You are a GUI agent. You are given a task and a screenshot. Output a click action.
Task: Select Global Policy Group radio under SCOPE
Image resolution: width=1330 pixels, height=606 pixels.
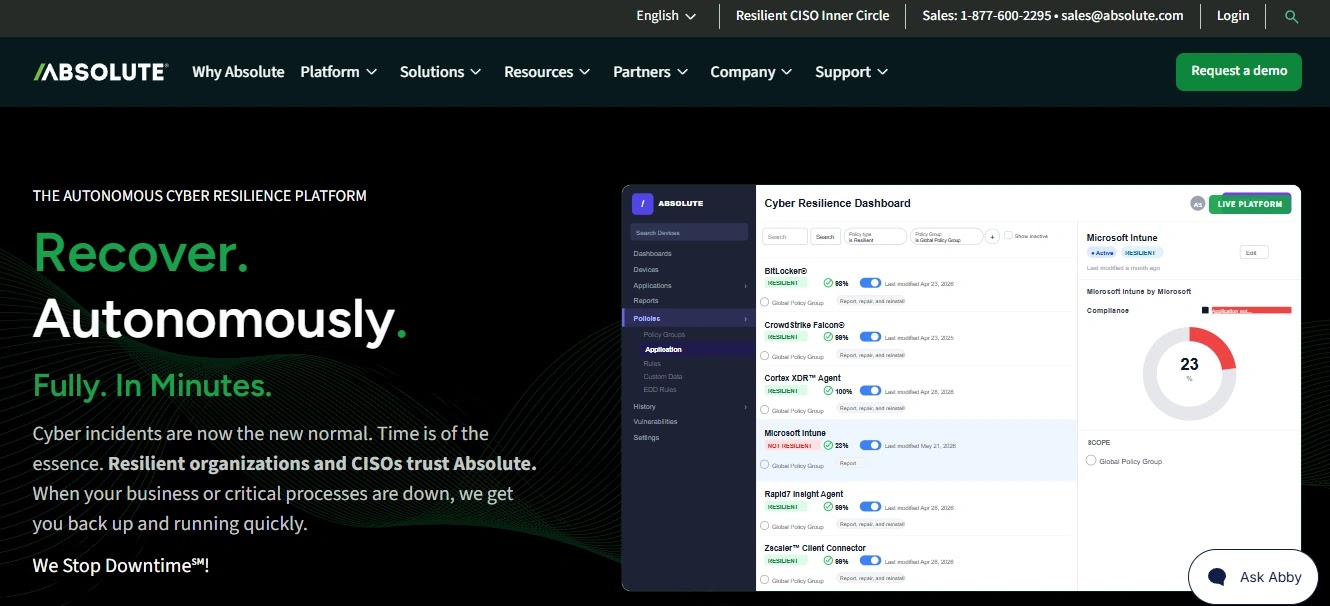click(x=1091, y=461)
